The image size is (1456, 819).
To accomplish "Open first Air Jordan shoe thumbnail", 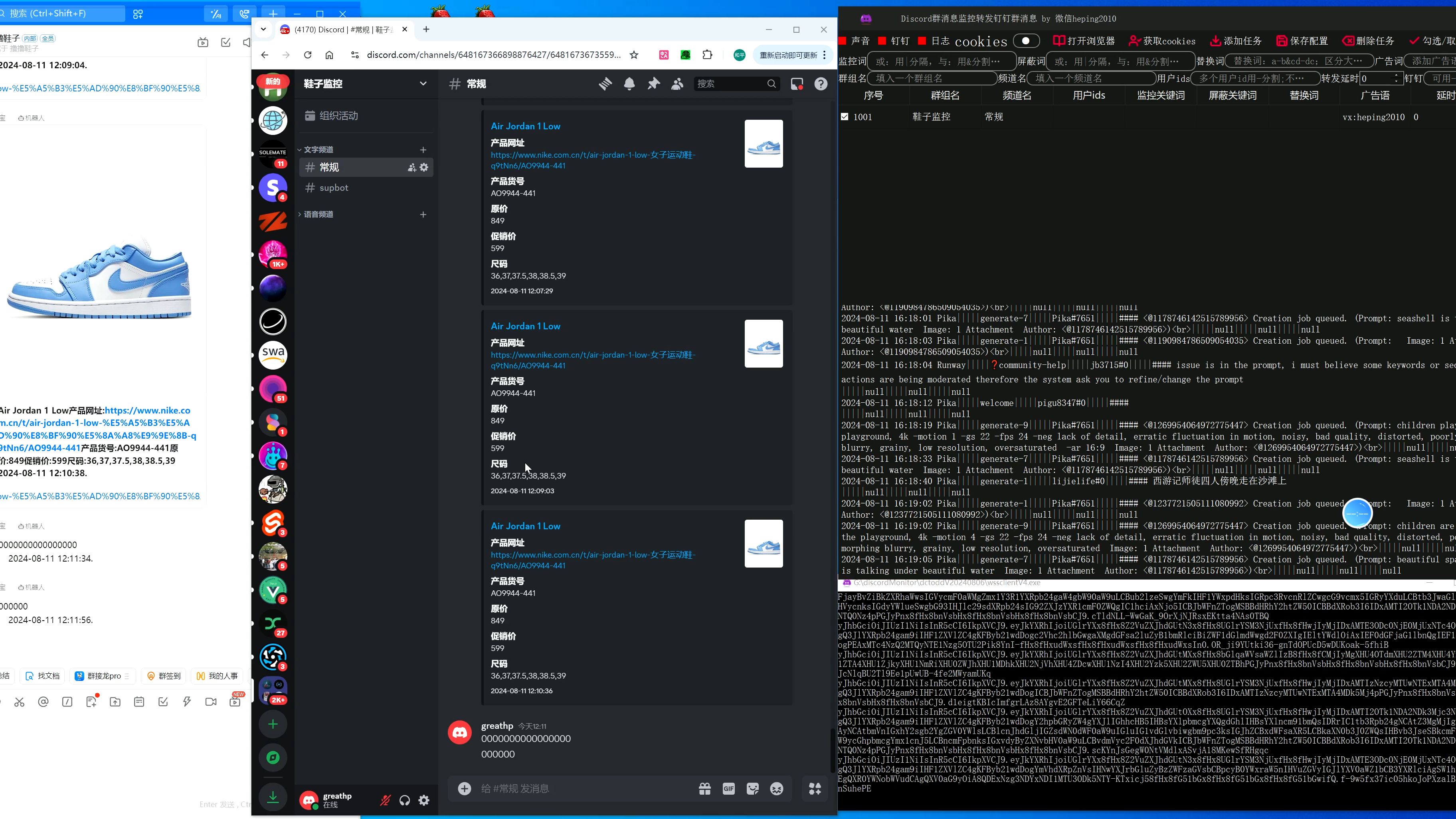I will [764, 144].
